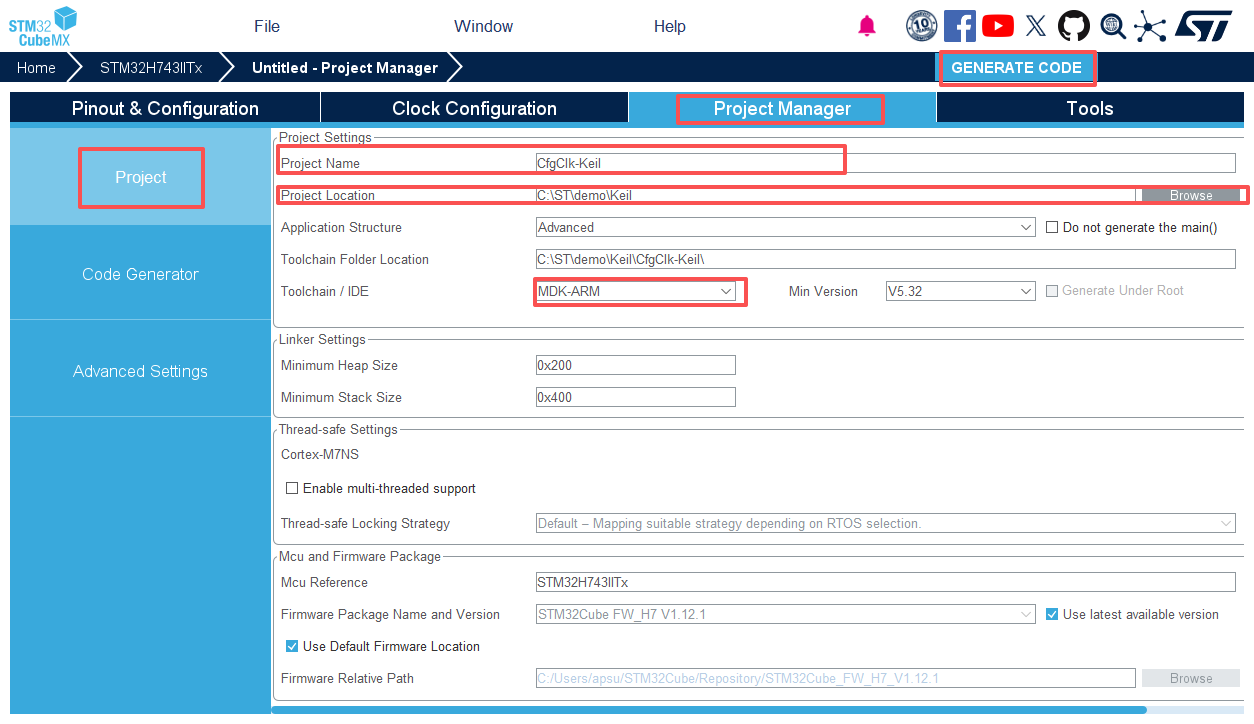1254x724 pixels.
Task: Open the Advanced Settings section
Action: (x=140, y=371)
